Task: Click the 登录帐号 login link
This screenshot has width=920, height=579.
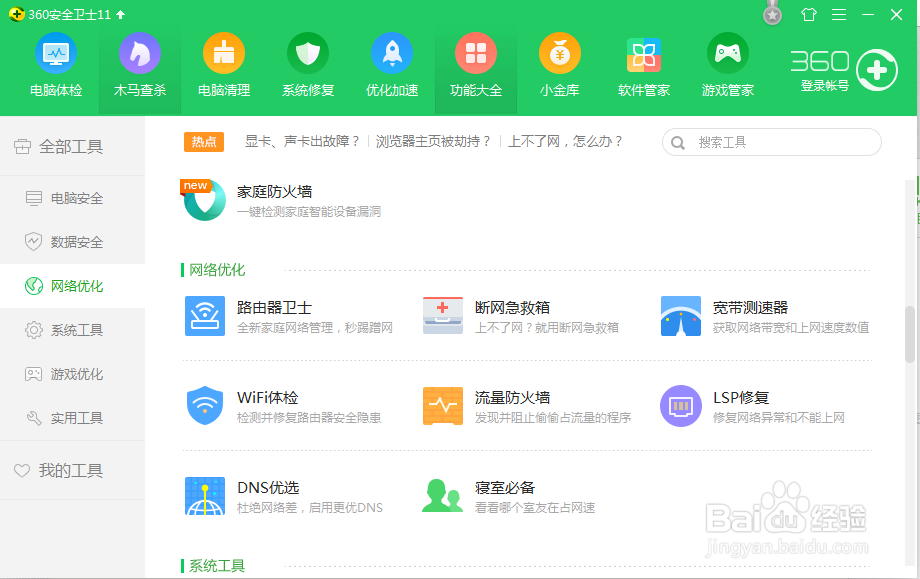Action: (825, 86)
